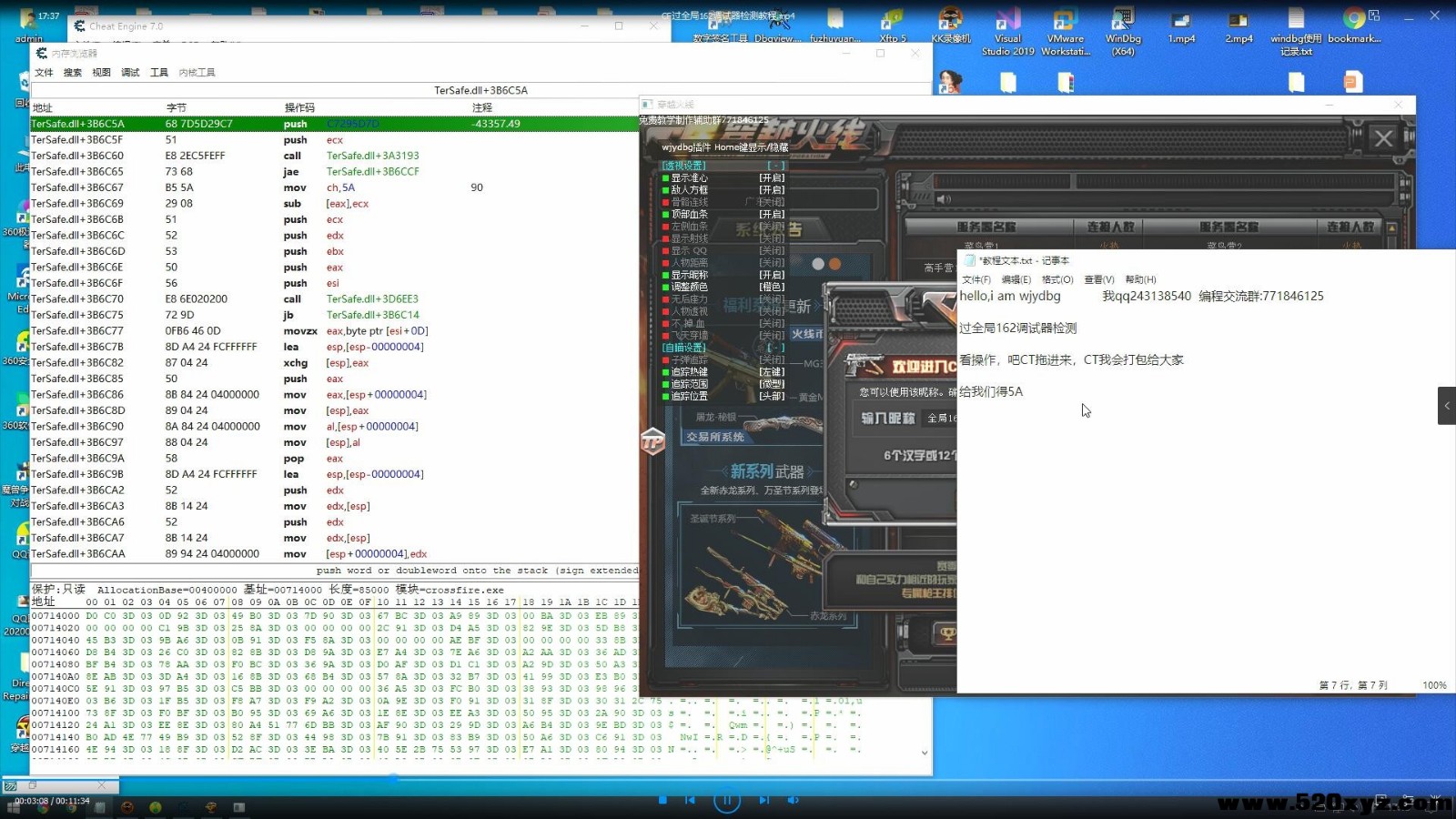1456x819 pixels.
Task: Click the Cheat Engine title bar icon
Action: [79, 26]
